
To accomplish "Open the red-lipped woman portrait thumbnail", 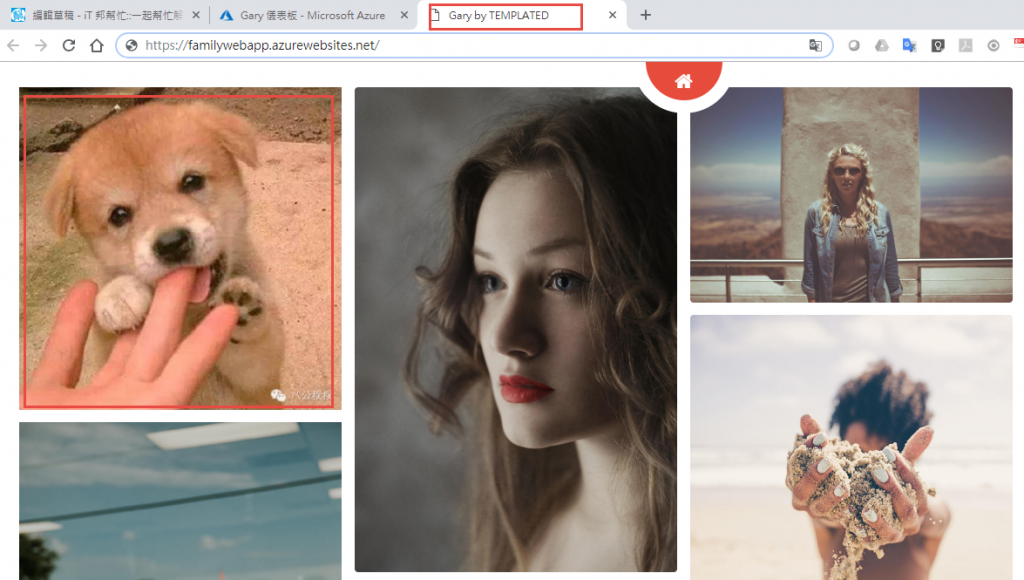I will [x=516, y=329].
